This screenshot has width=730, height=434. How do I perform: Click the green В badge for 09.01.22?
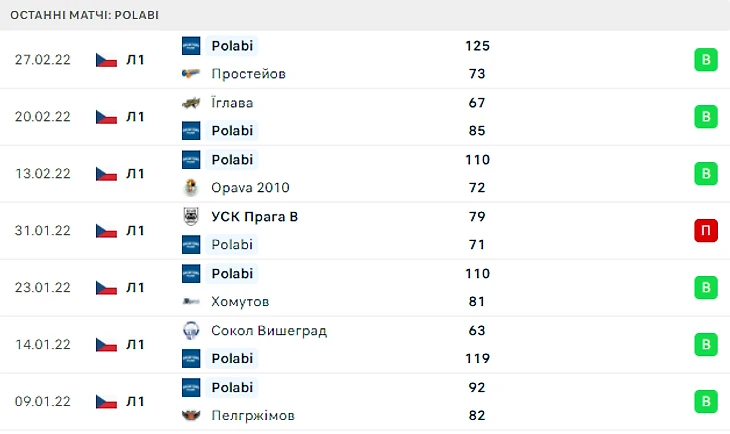coord(706,401)
